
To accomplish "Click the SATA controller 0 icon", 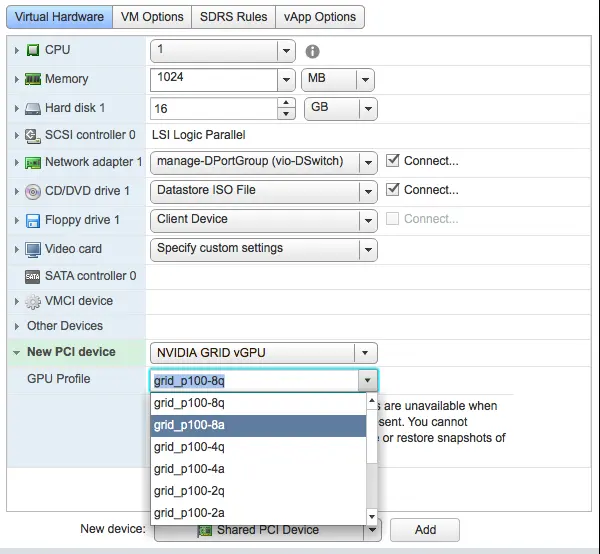I will (33, 277).
